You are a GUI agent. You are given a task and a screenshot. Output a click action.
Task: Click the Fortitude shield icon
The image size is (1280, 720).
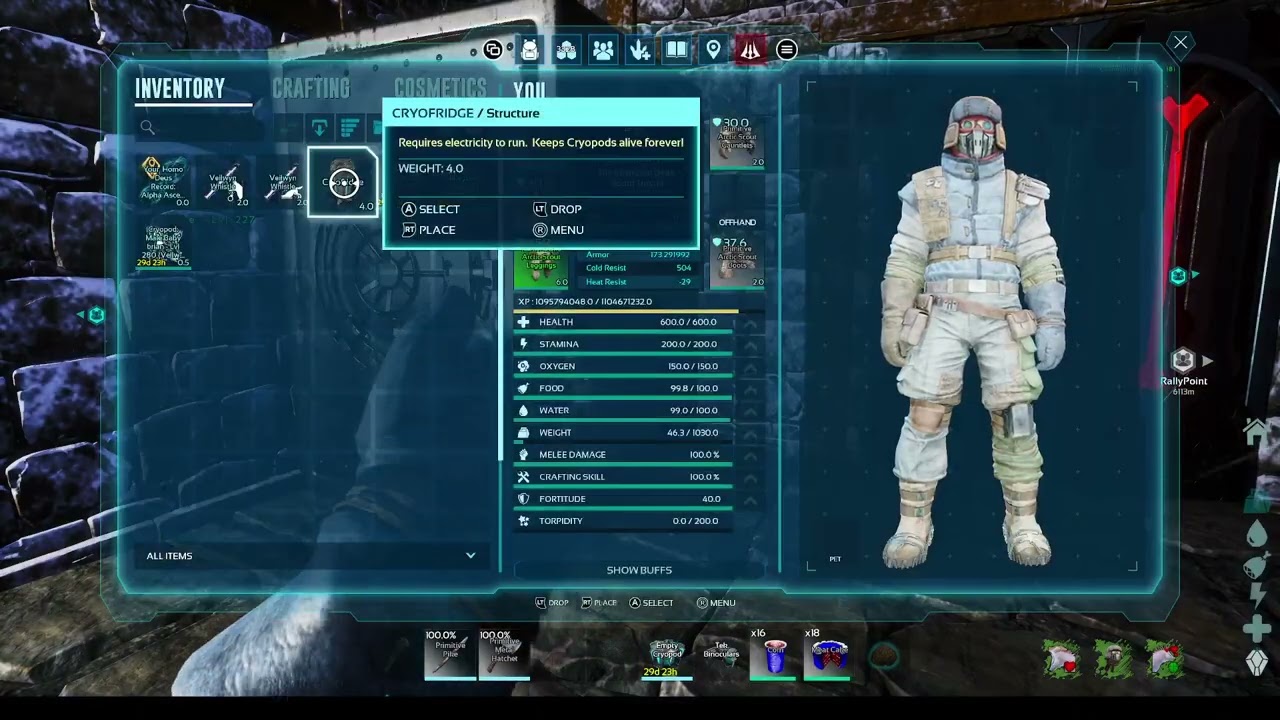click(523, 499)
